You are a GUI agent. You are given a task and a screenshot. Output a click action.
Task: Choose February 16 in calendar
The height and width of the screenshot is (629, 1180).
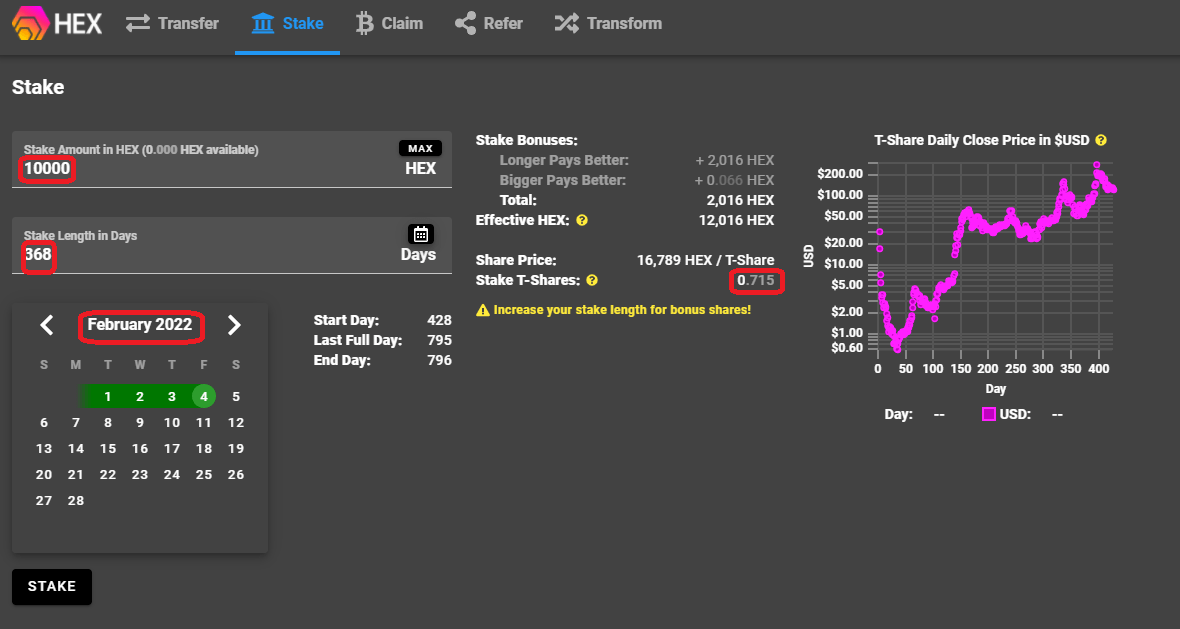140,448
